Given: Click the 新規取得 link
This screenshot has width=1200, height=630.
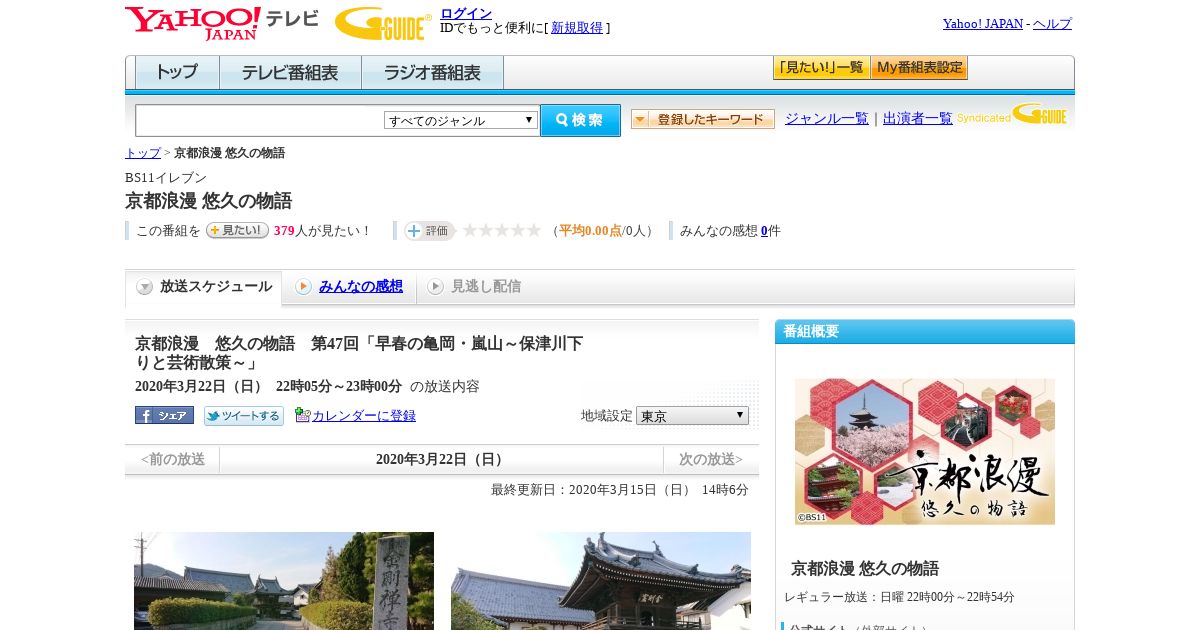Looking at the screenshot, I should click(577, 28).
